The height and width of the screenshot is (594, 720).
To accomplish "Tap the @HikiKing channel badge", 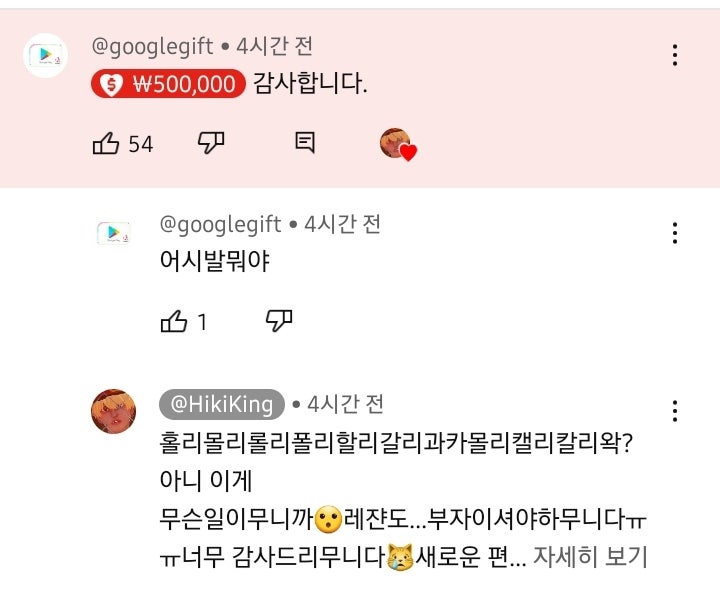I will pos(222,404).
